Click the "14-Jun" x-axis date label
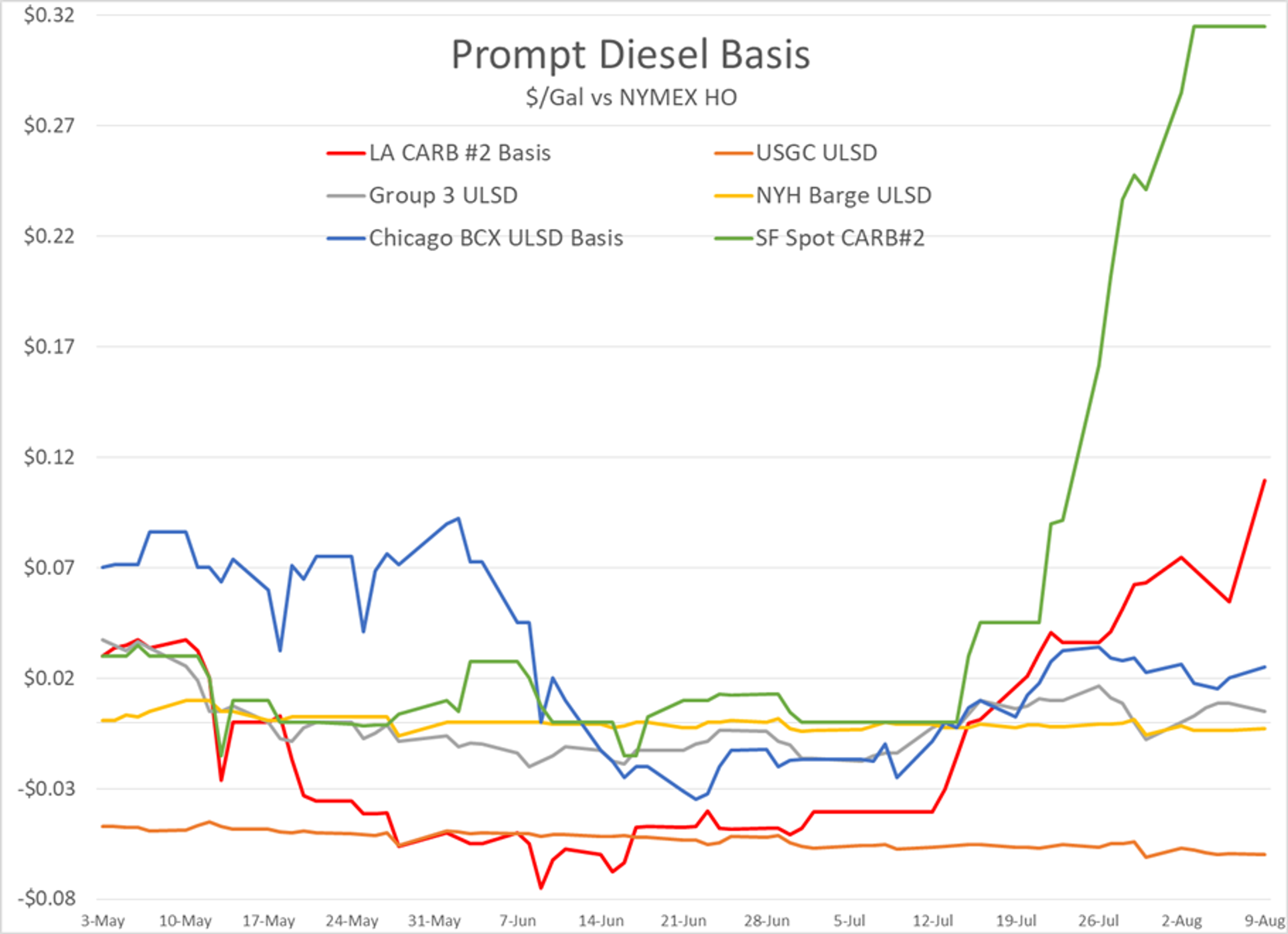This screenshot has height=934, width=1288. (601, 920)
